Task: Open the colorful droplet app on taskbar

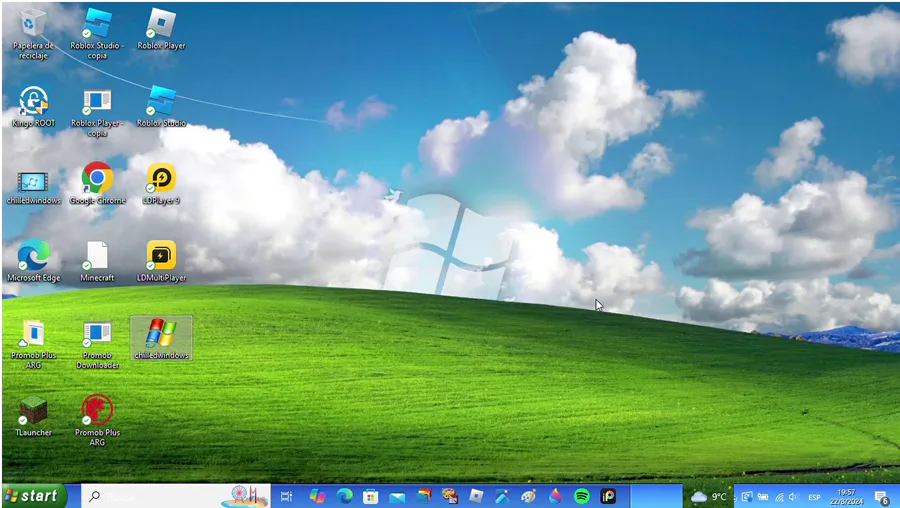Action: [555, 497]
